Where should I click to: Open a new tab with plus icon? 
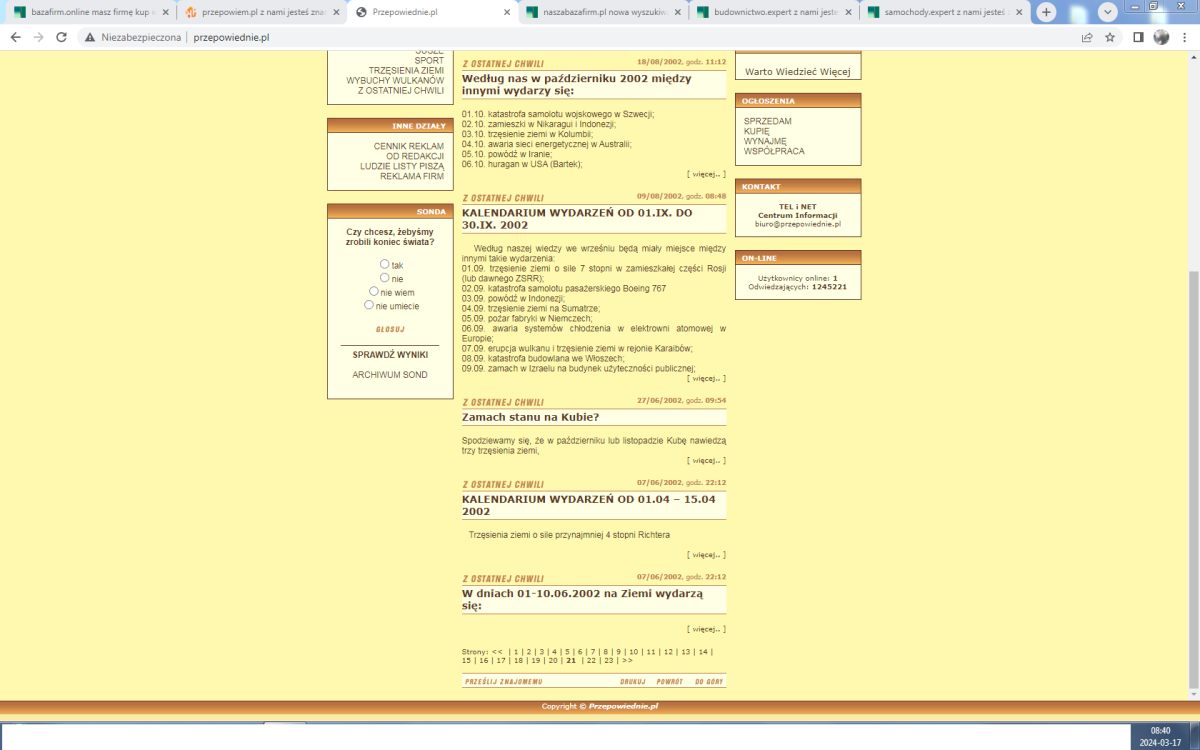pos(1046,12)
